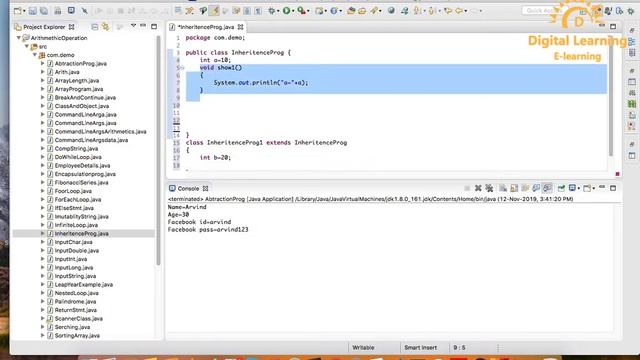Select LeapYearExample.java file
This screenshot has height=360, width=640.
(x=84, y=284)
